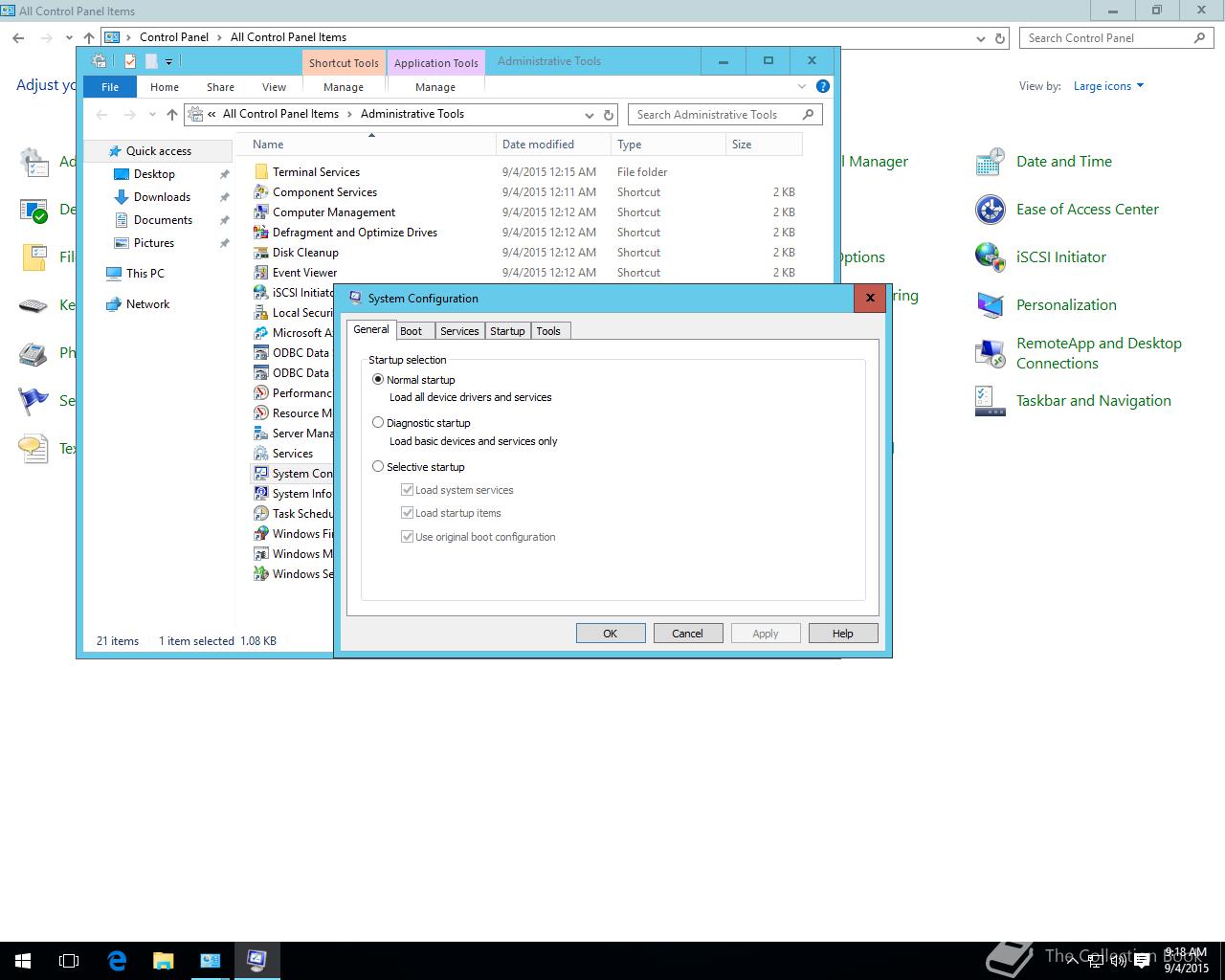Toggle the Load startup items checkbox
The height and width of the screenshot is (980, 1225).
click(407, 513)
